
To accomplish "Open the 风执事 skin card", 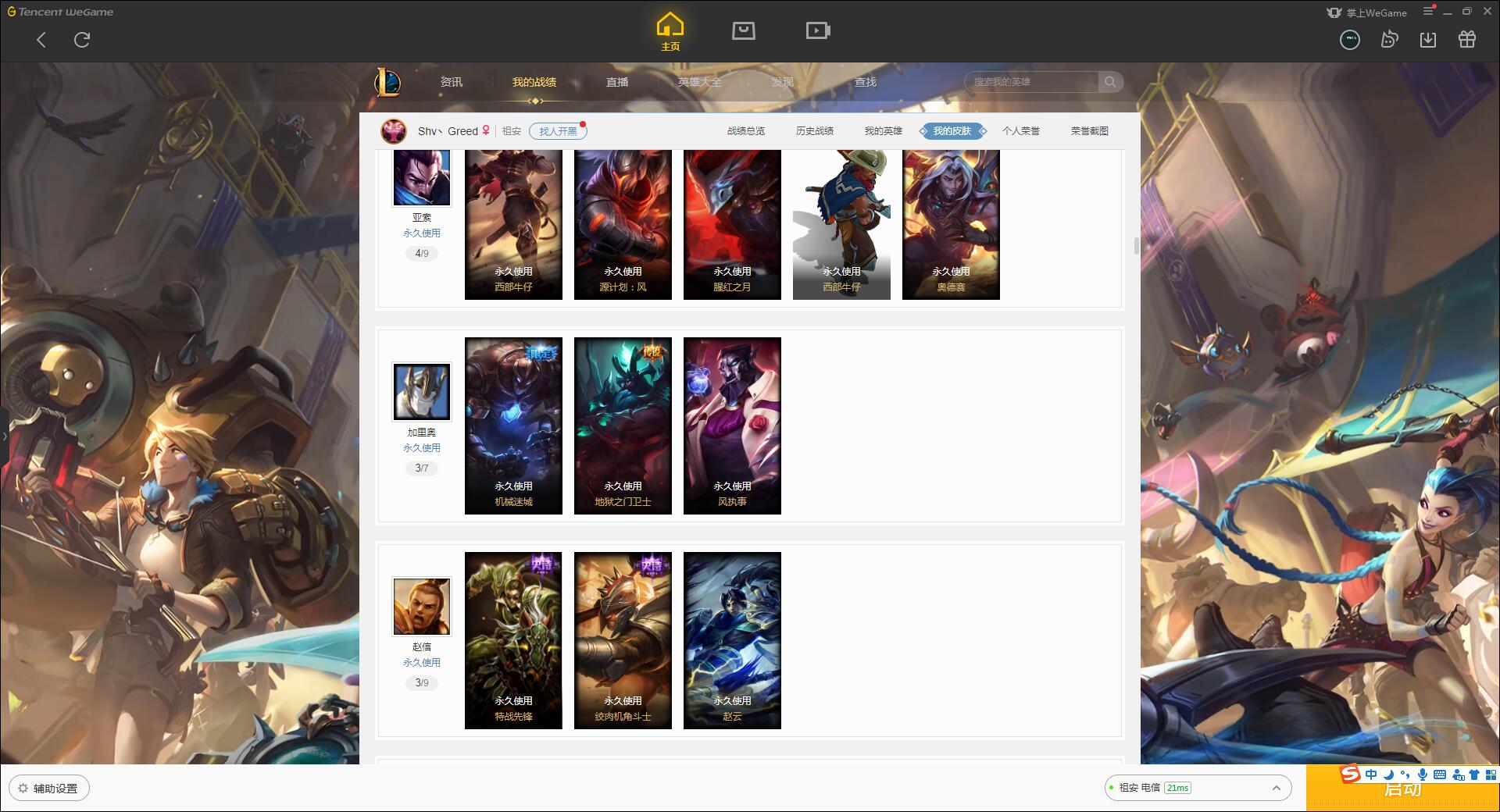I will (x=732, y=426).
